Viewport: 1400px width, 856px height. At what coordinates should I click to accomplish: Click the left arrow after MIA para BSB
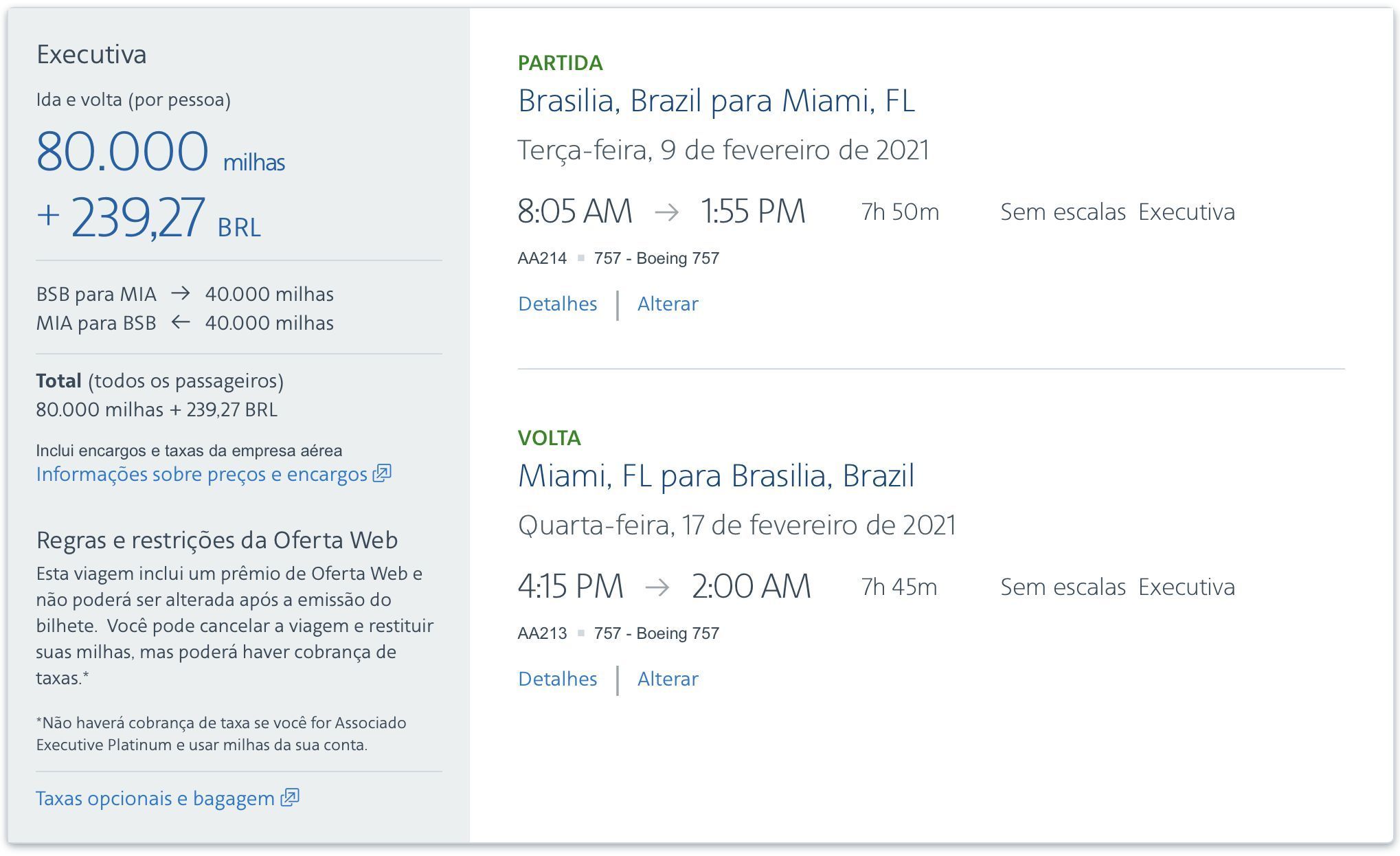[181, 322]
